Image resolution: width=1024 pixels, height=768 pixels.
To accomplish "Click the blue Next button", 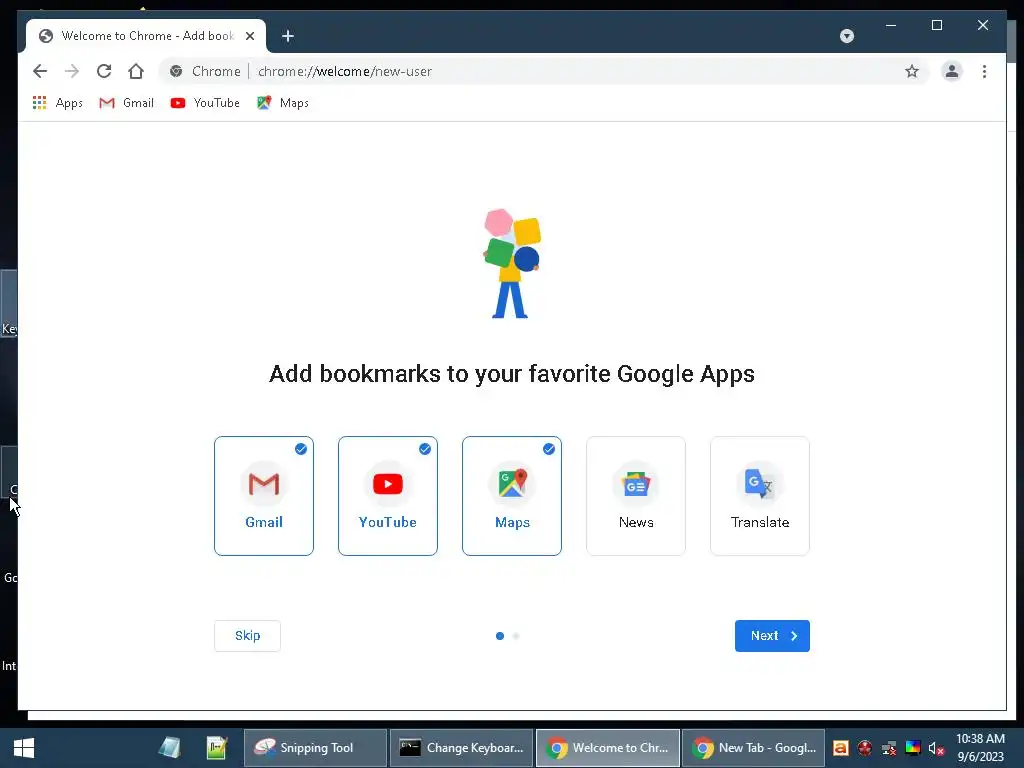I will (x=772, y=635).
